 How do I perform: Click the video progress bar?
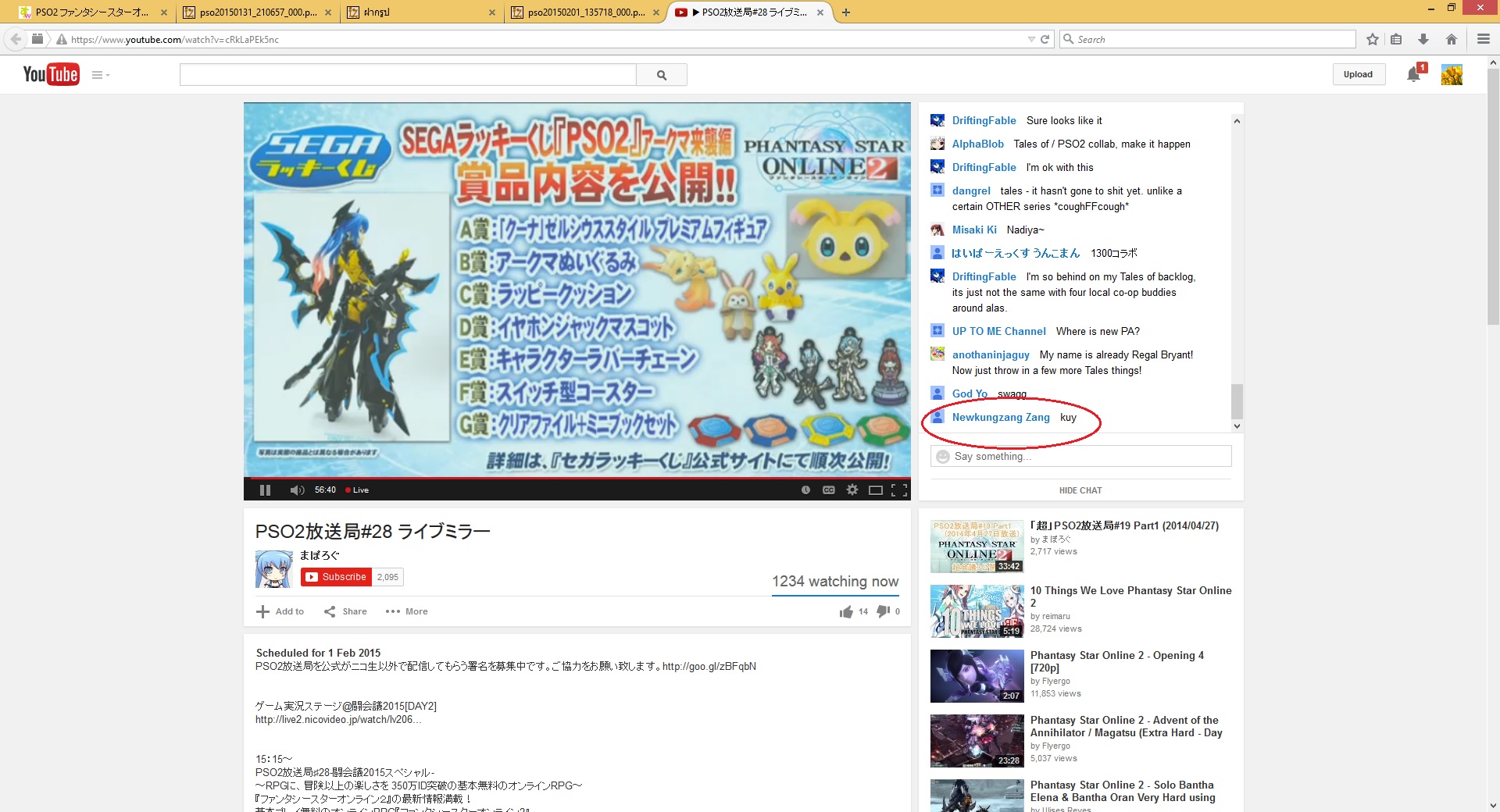click(577, 478)
